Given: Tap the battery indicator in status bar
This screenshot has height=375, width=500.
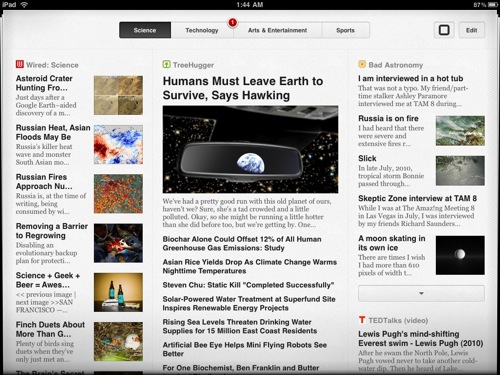Looking at the screenshot, I should click(x=493, y=5).
